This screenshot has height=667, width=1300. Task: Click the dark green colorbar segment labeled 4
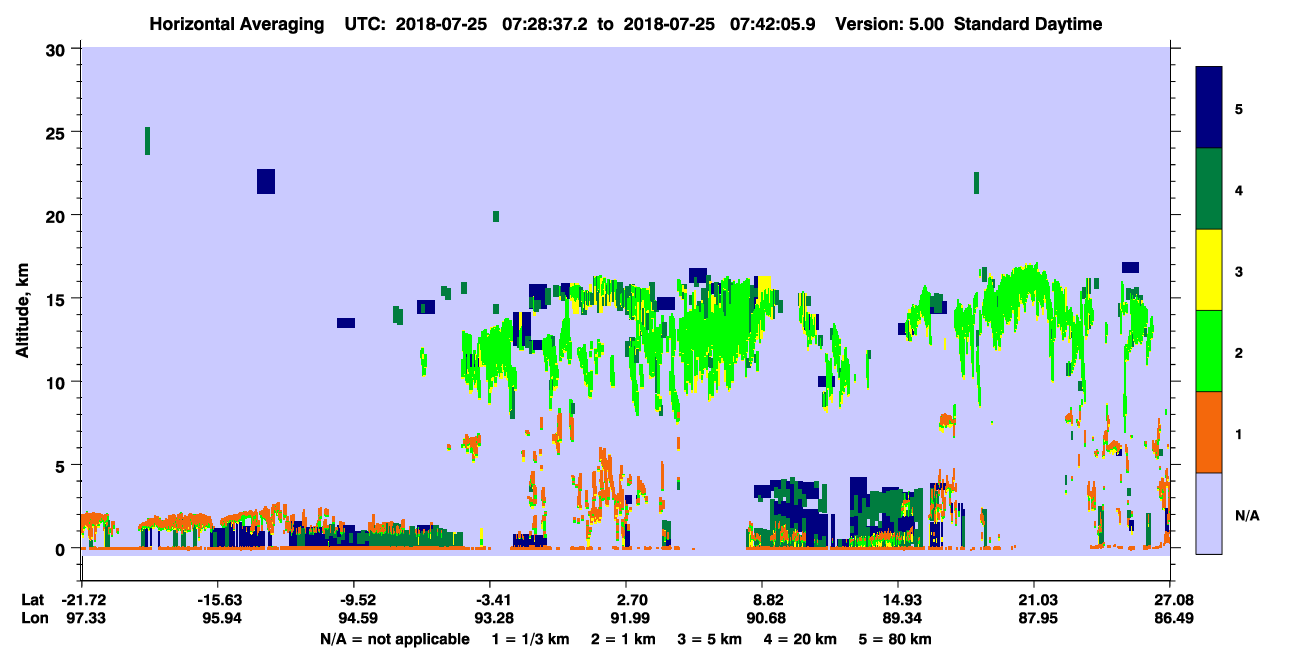tap(1209, 189)
